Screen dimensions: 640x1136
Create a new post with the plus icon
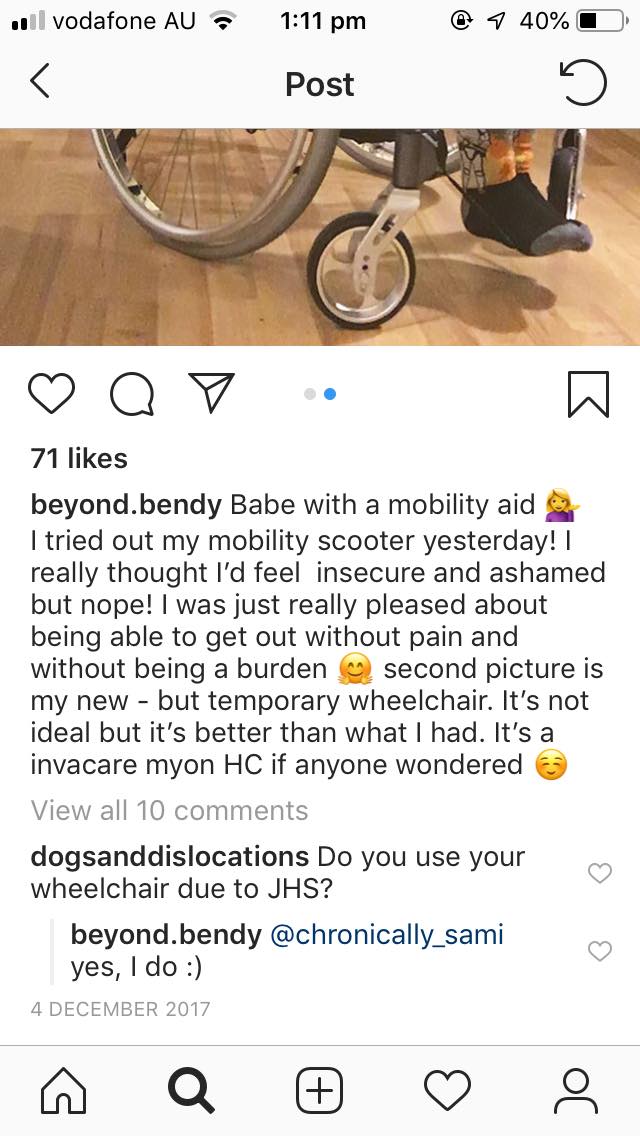[x=320, y=1090]
